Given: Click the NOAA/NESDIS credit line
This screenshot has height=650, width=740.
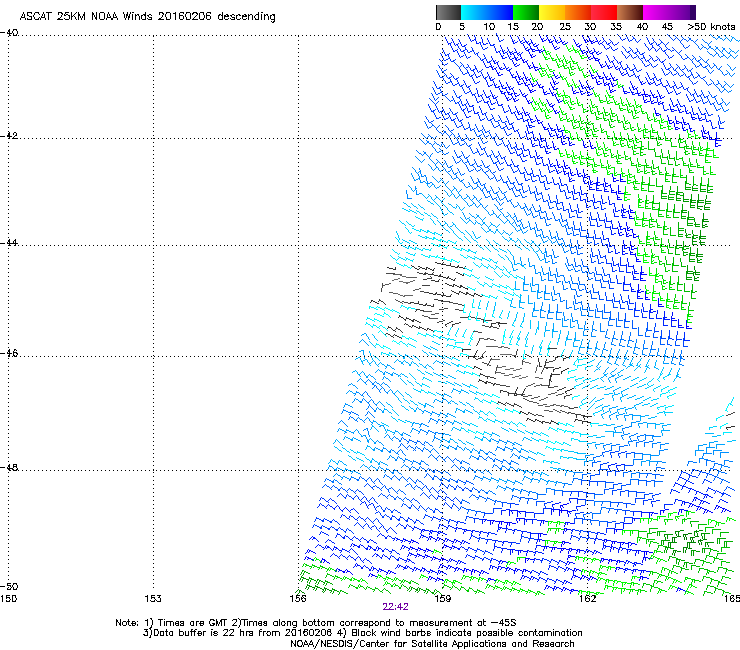Looking at the screenshot, I should tap(432, 644).
